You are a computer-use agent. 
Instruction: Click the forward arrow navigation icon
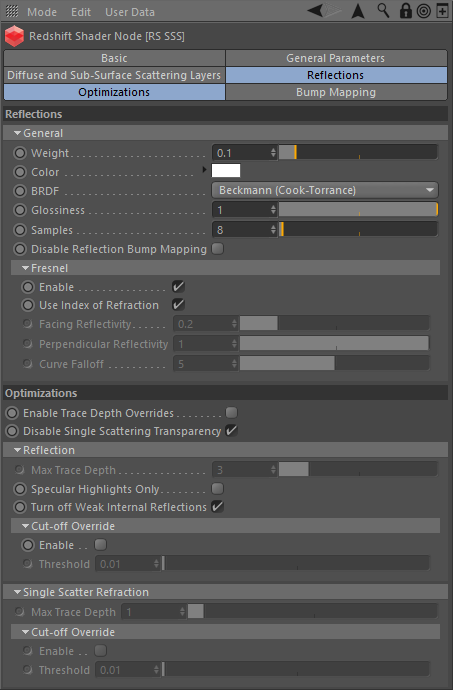click(x=333, y=11)
